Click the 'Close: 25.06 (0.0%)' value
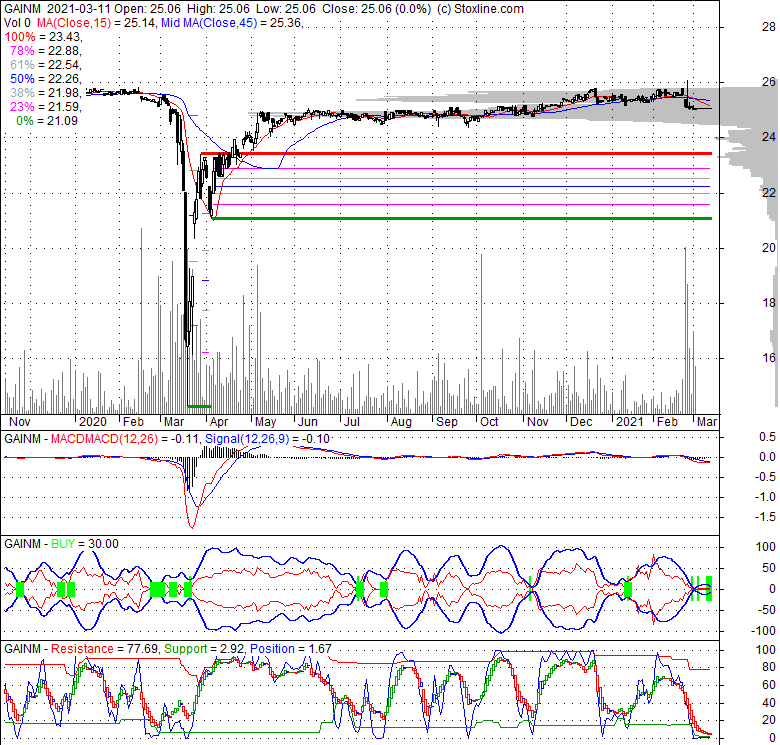 tap(377, 9)
